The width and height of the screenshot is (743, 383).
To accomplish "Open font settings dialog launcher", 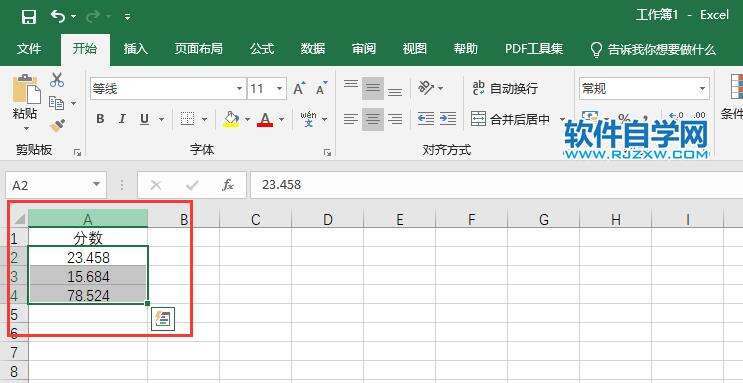I will pos(327,153).
